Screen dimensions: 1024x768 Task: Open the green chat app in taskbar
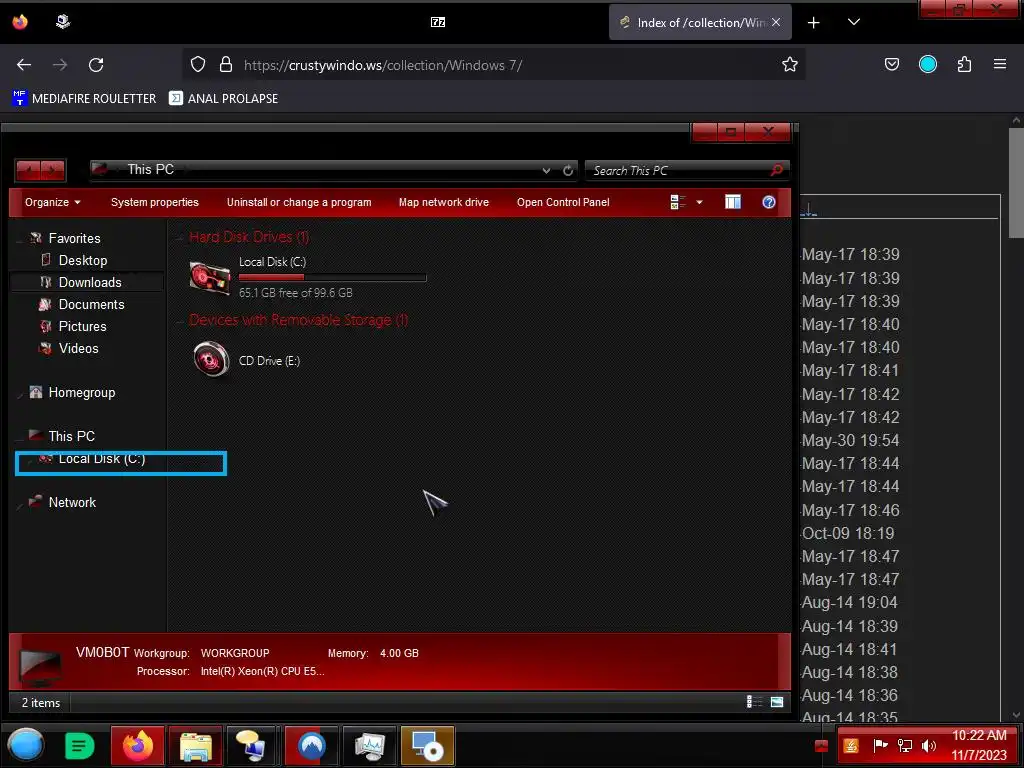80,745
